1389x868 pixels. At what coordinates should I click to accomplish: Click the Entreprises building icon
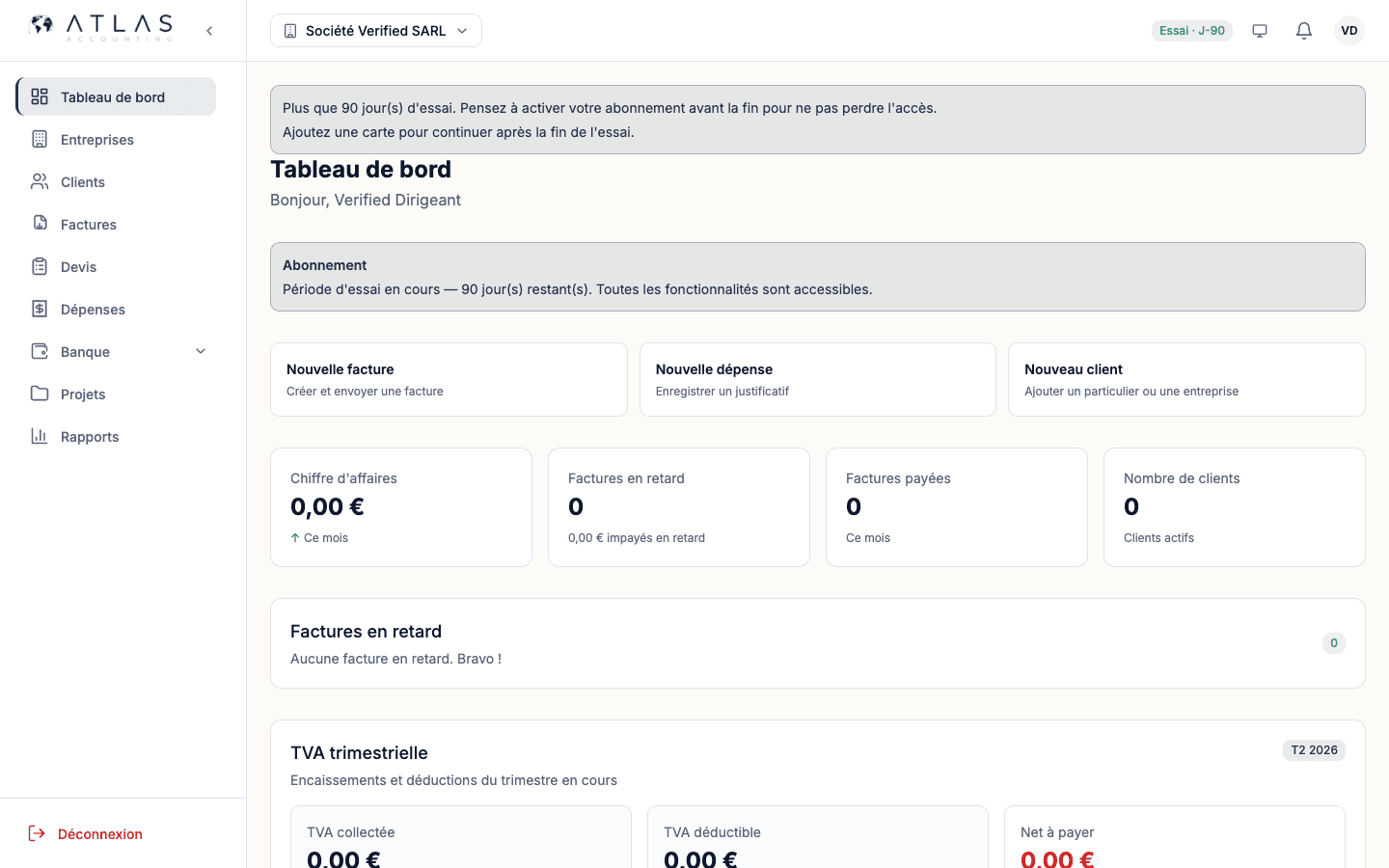[x=40, y=139]
